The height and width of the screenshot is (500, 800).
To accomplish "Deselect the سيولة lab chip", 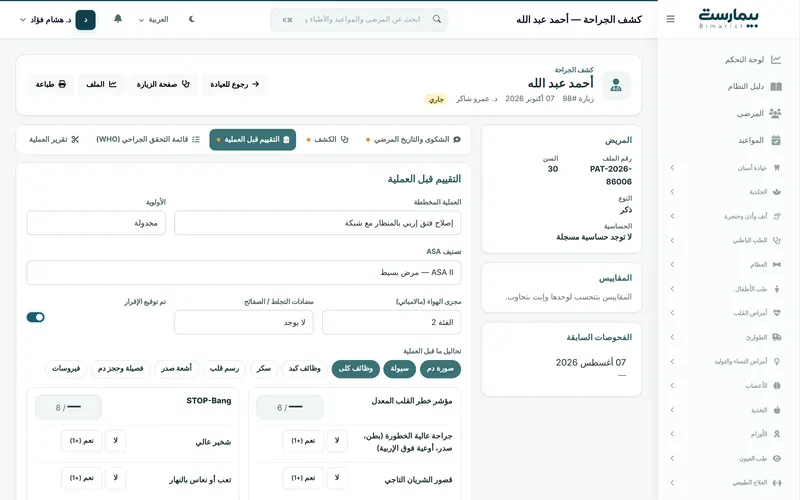I will (399, 369).
